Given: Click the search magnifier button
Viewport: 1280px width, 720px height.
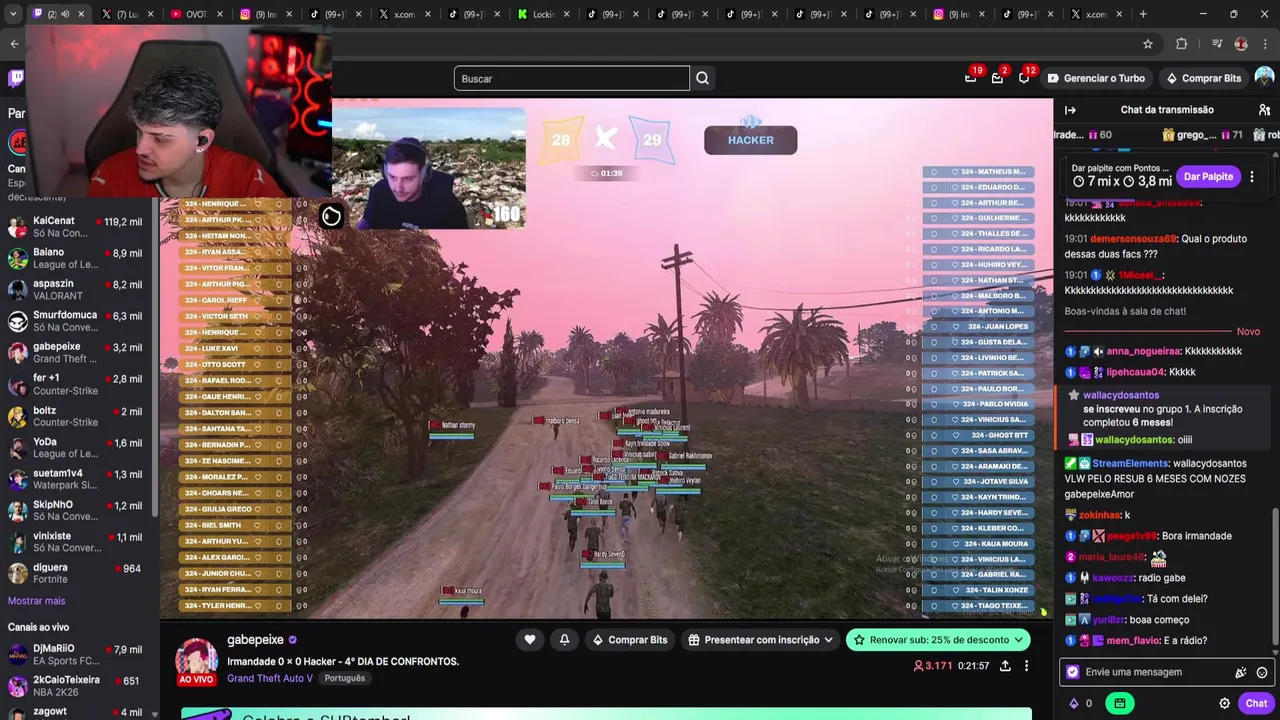Looking at the screenshot, I should [702, 78].
